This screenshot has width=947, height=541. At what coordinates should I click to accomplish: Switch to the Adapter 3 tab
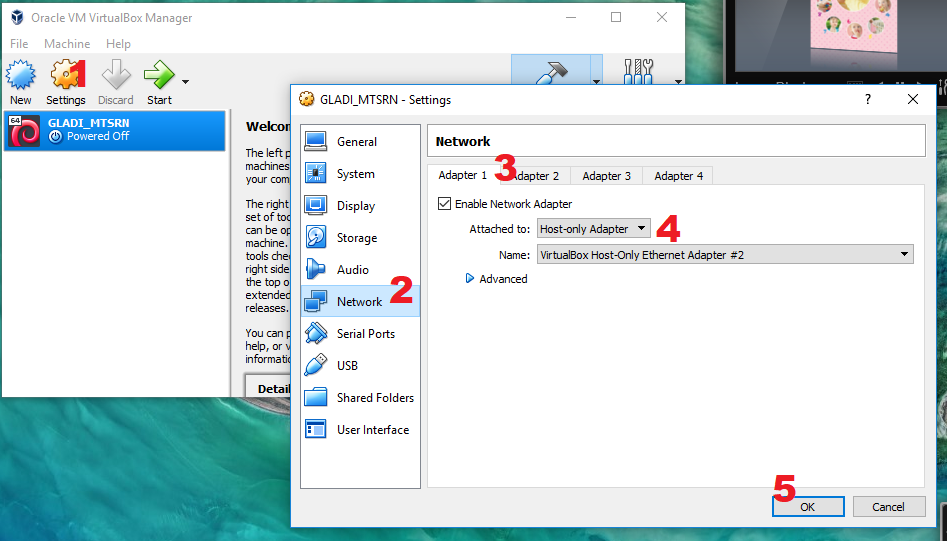click(x=606, y=176)
